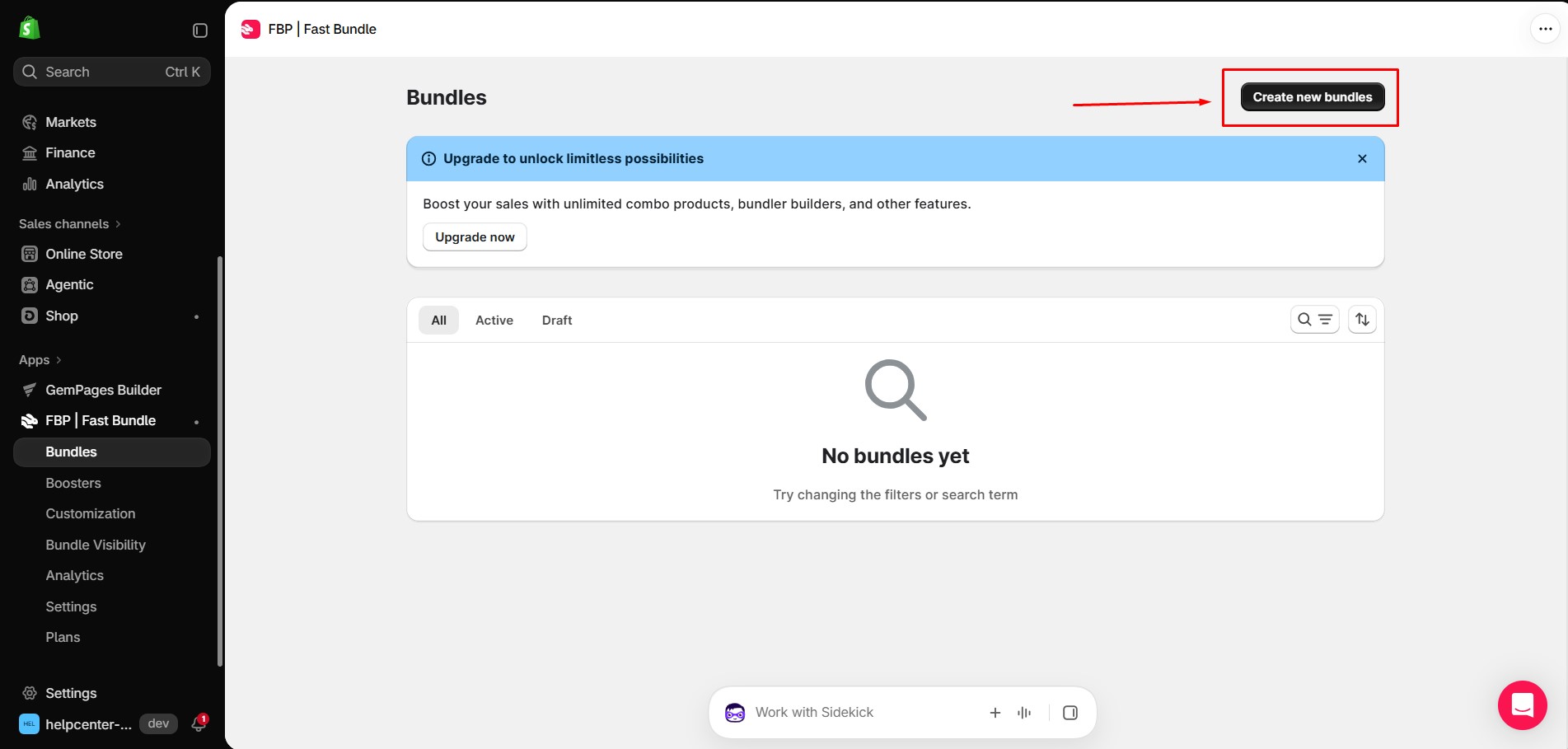Focus the sidebar Search field
This screenshot has height=749, width=1568.
point(112,72)
